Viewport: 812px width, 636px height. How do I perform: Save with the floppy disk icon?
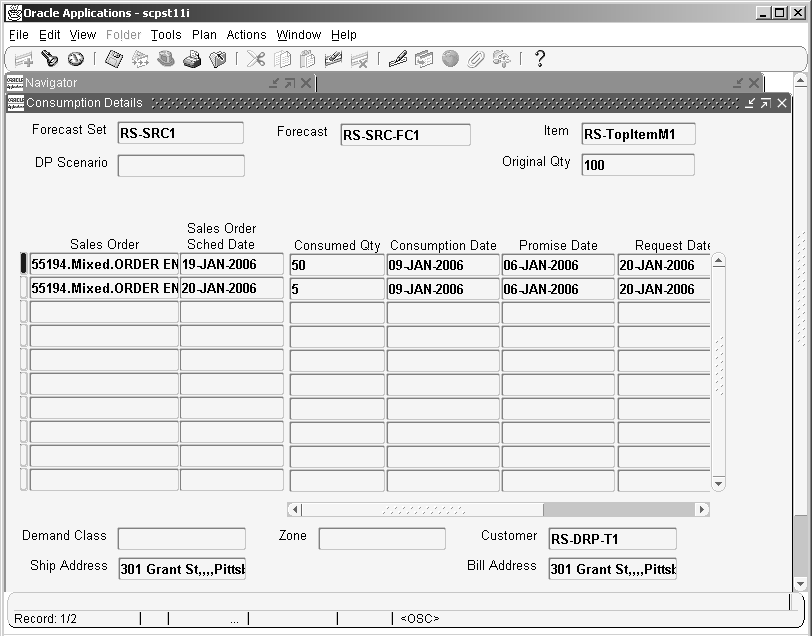click(114, 59)
